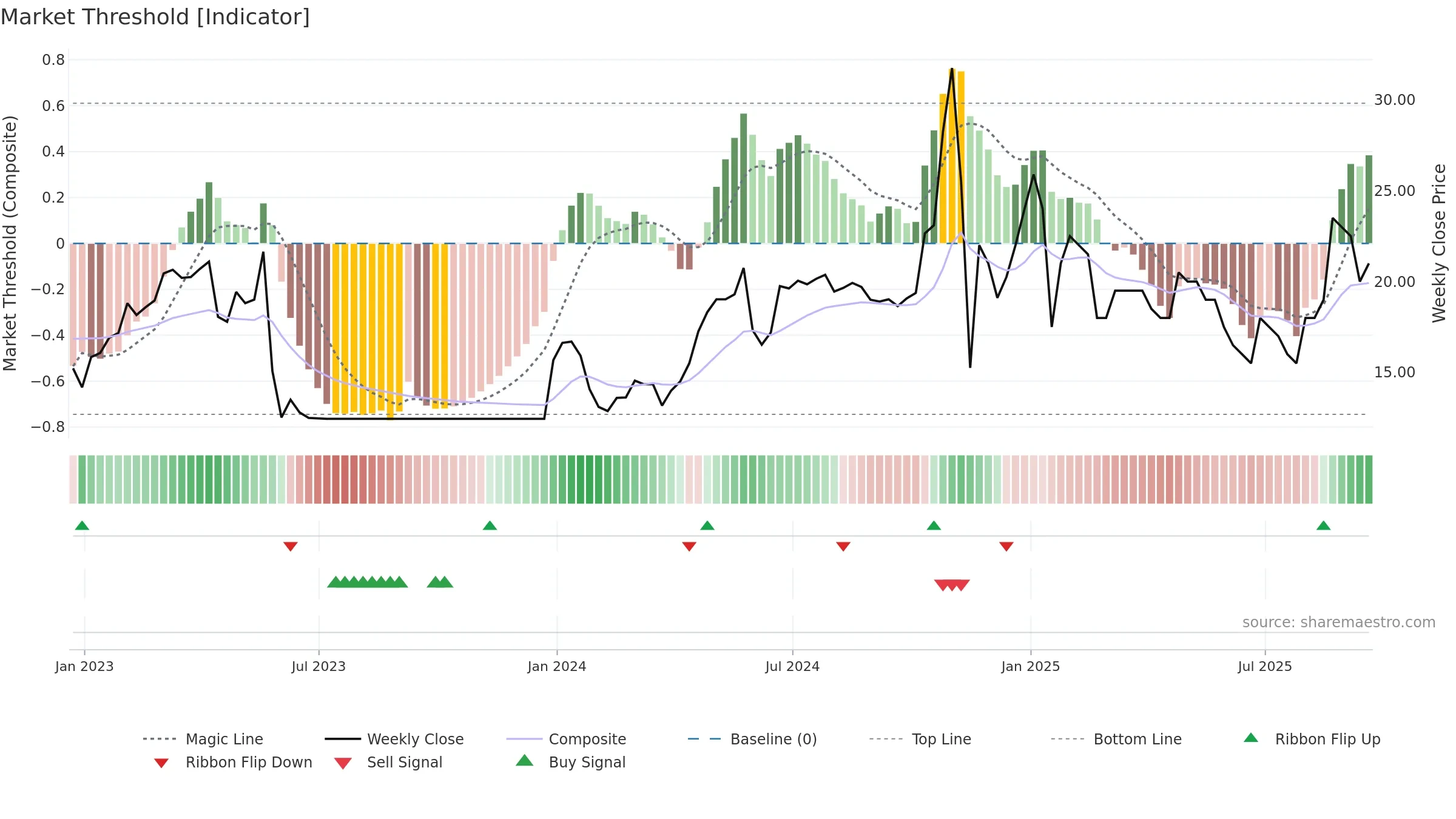Click the Ribbon Flip Up marker in August 2025
1456x819 pixels.
(1324, 525)
